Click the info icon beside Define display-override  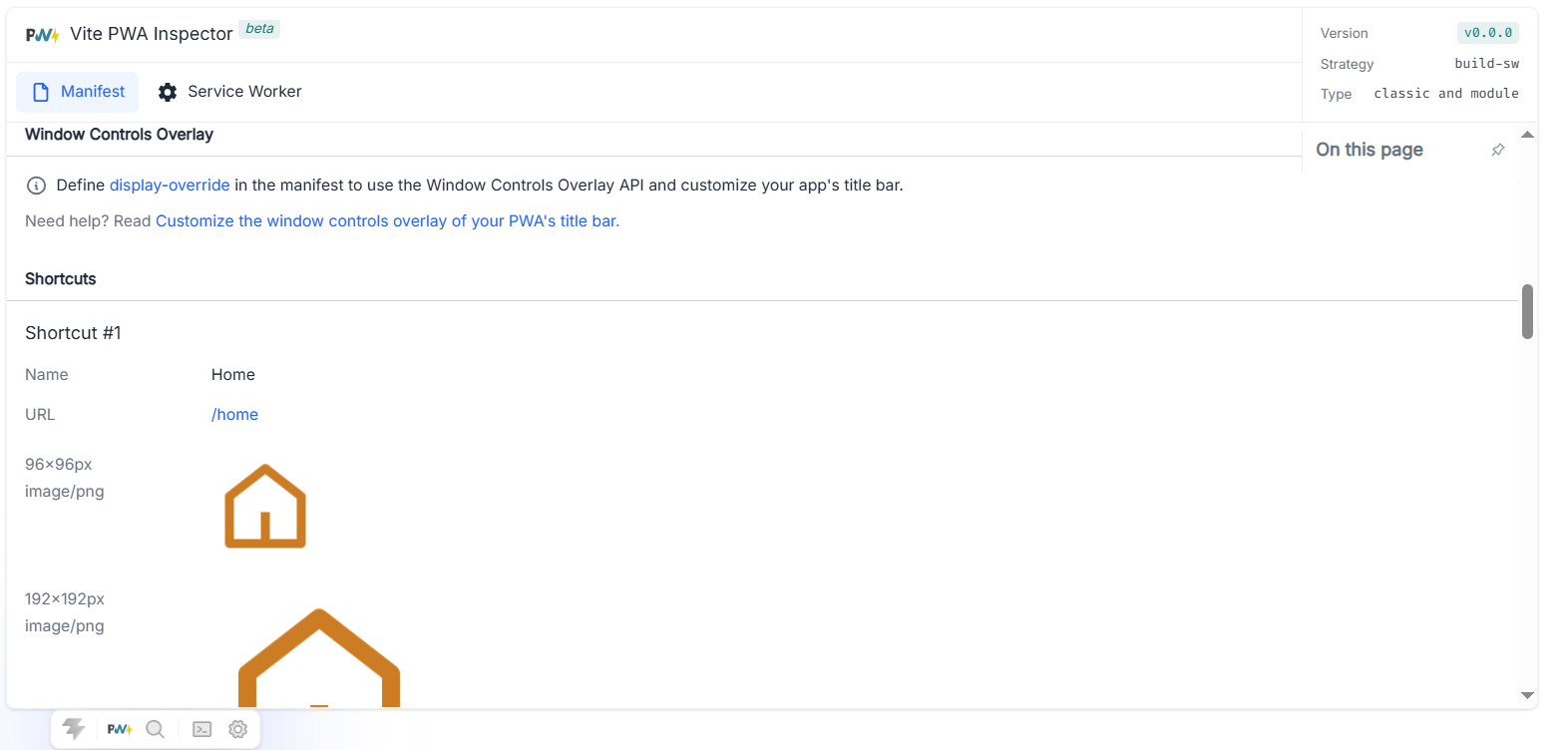(x=36, y=186)
